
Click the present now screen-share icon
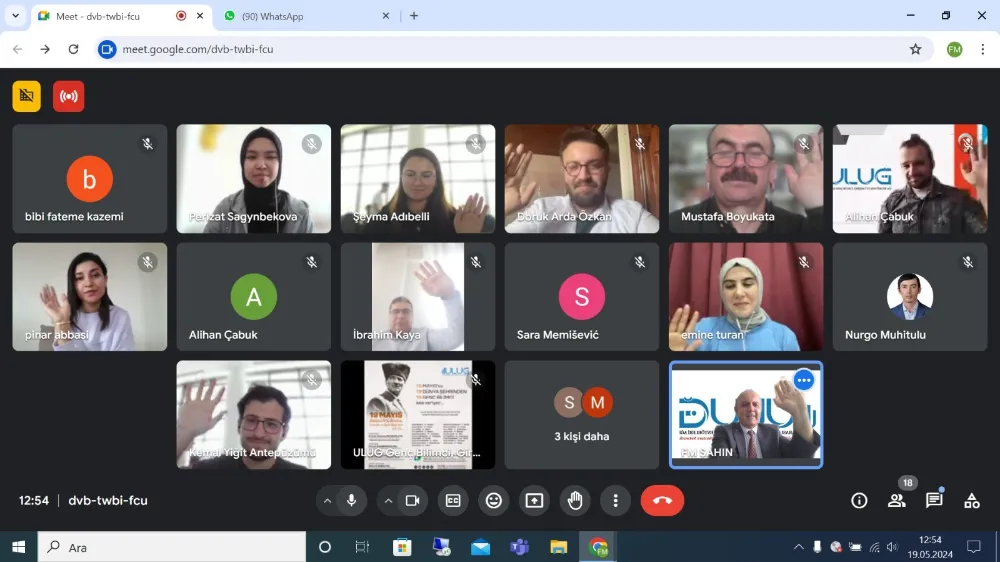534,501
